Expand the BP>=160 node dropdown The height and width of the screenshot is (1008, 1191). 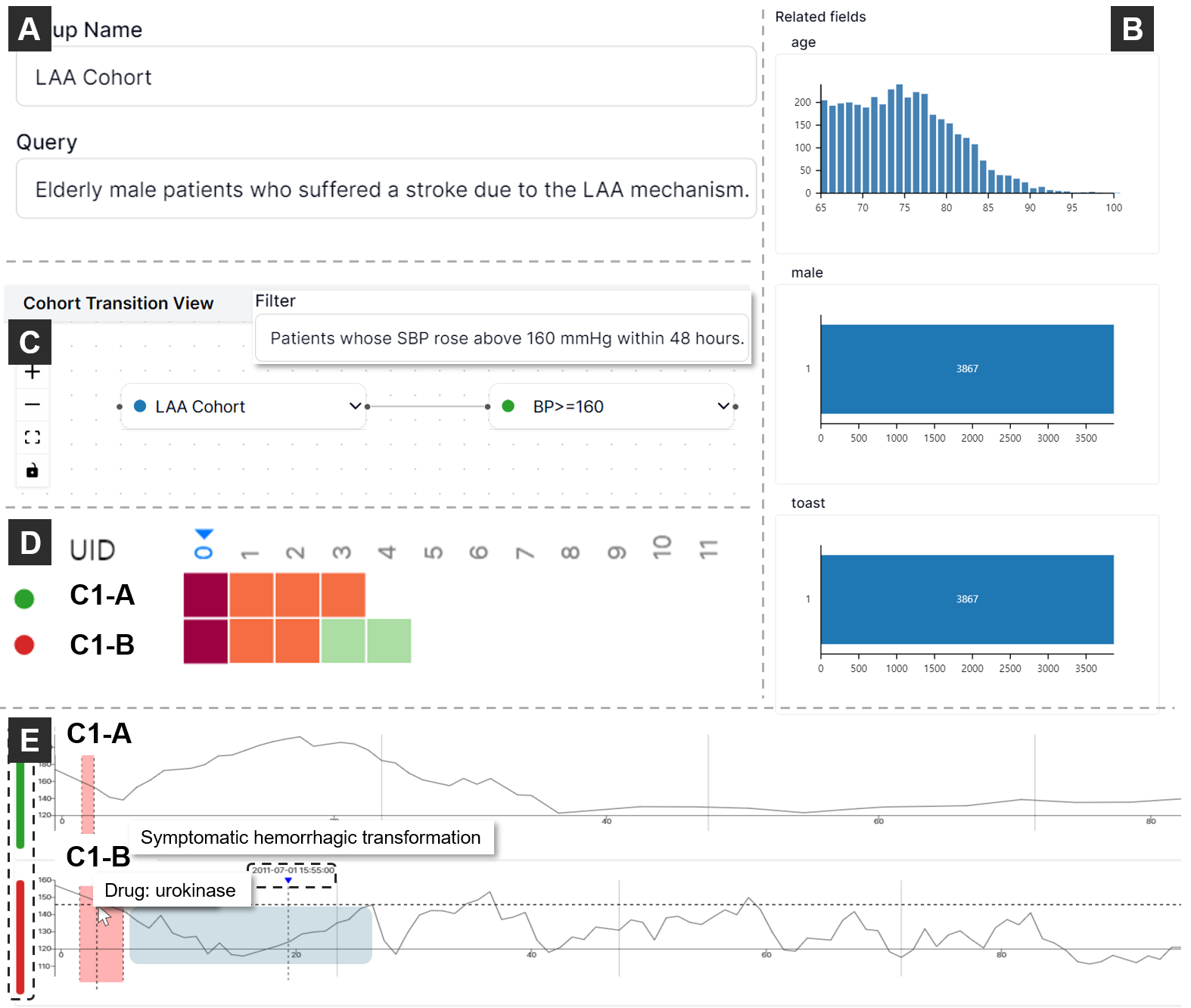point(723,406)
